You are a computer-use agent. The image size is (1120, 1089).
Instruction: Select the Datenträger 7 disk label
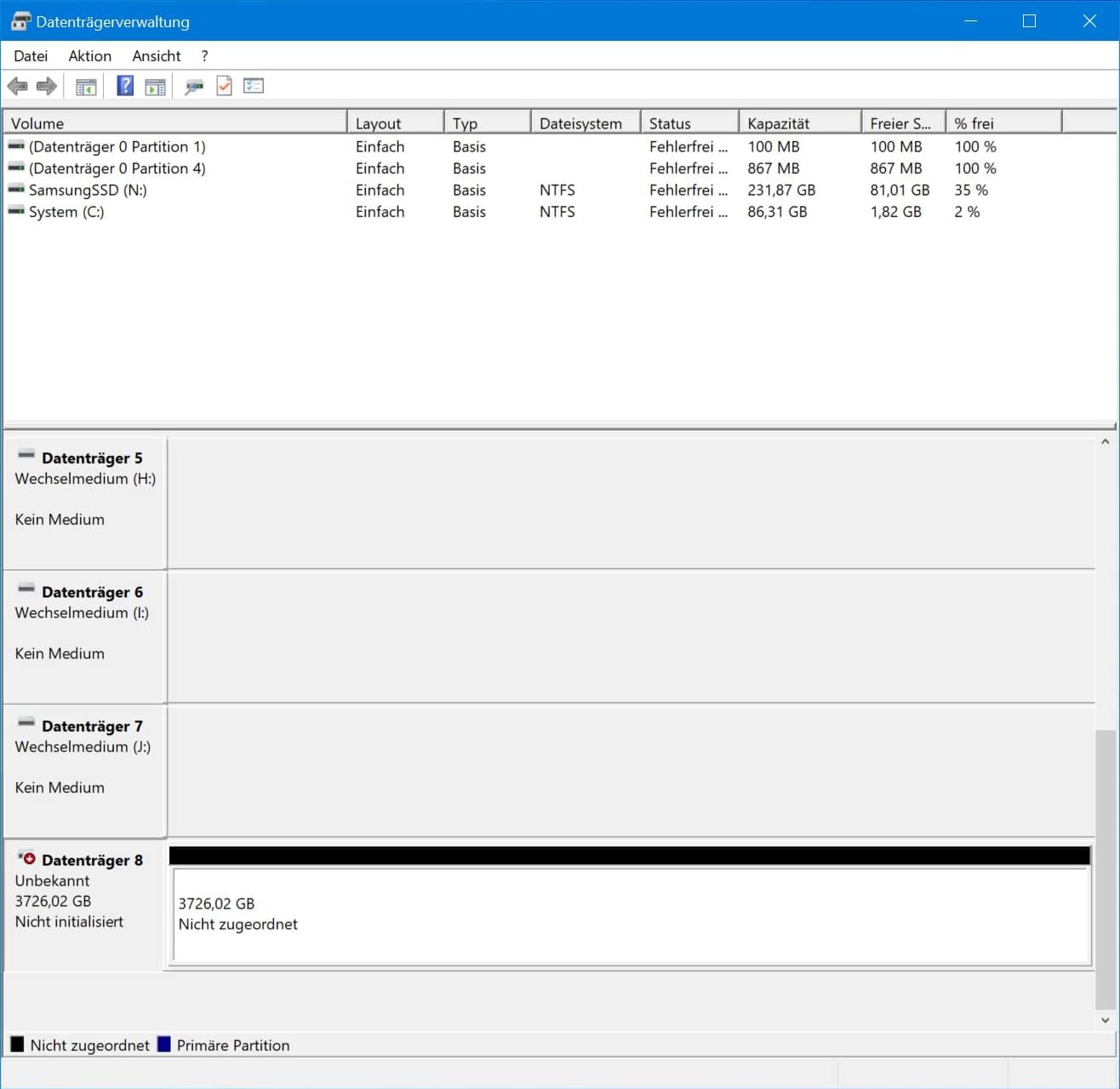tap(92, 726)
